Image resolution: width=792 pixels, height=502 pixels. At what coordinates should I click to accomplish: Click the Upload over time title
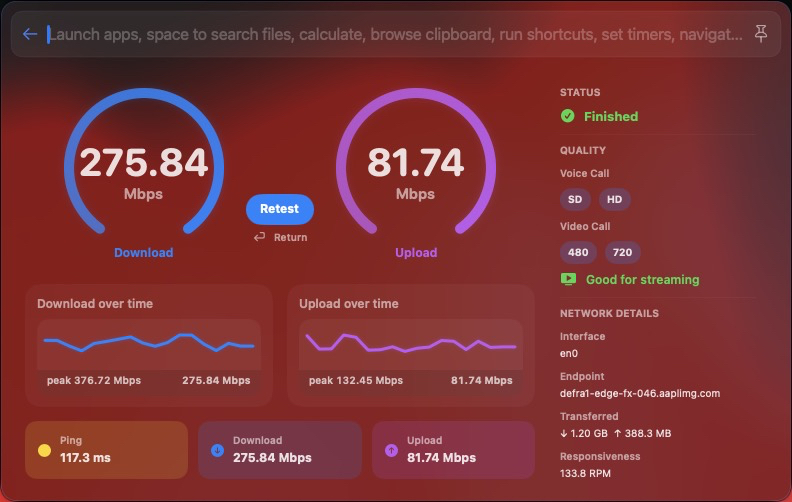coord(349,304)
